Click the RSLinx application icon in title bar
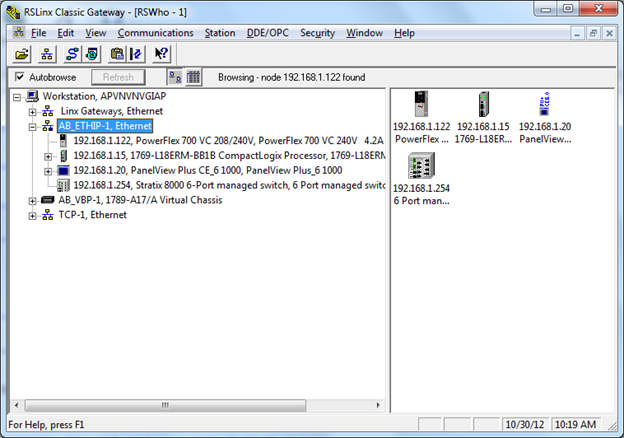Viewport: 624px width, 438px height. point(13,12)
